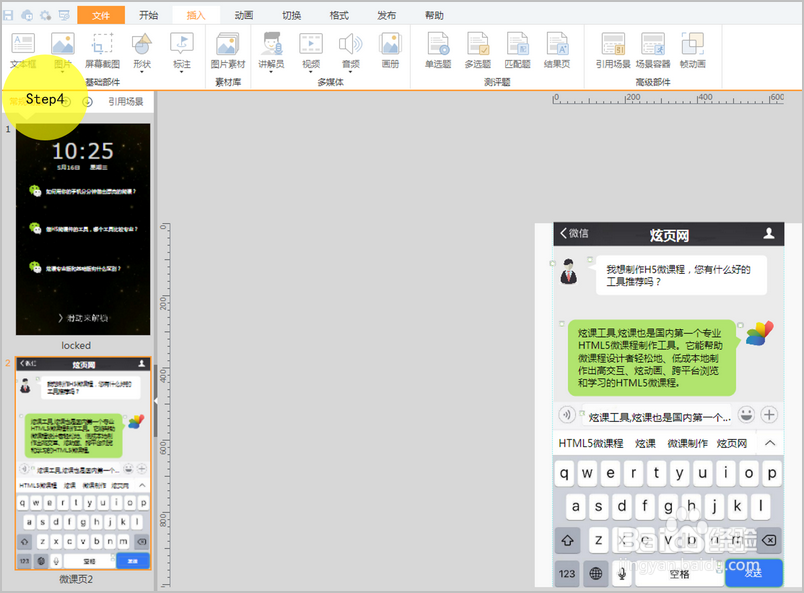
Task: Insert 音频 audio
Action: coord(351,50)
